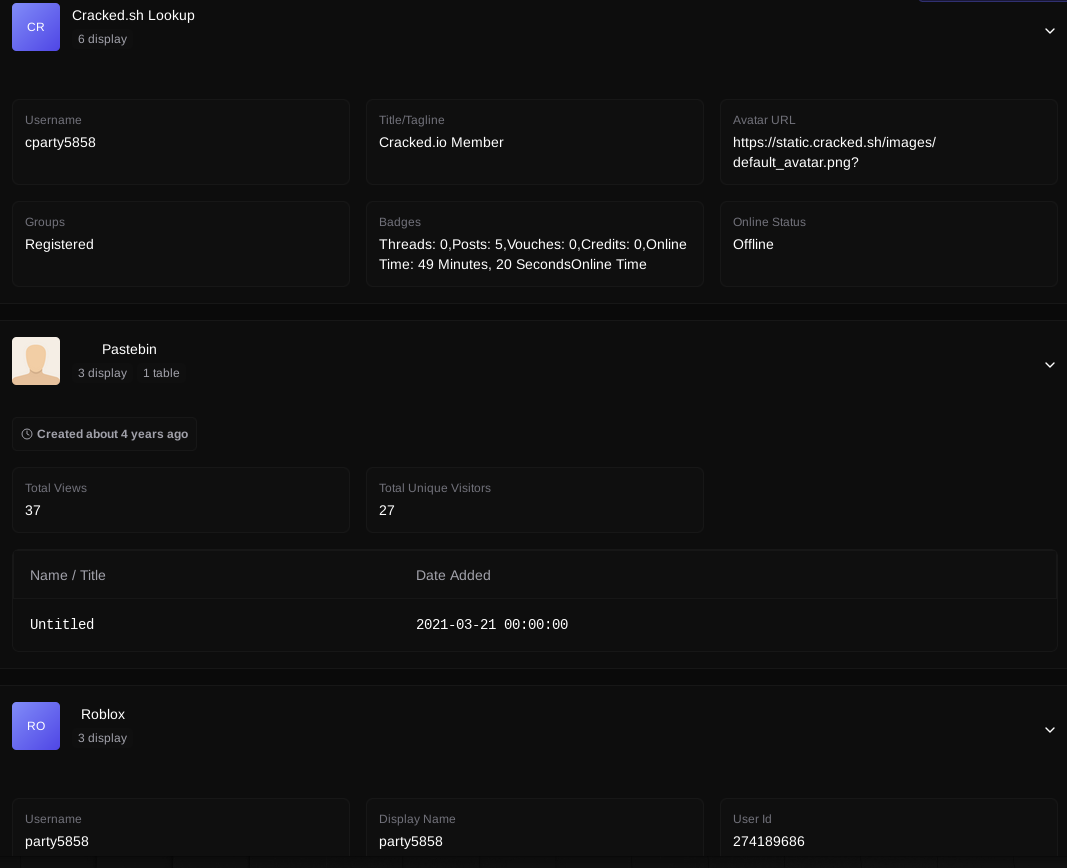
Task: Collapse the Roblox section chevron
Action: tap(1049, 729)
